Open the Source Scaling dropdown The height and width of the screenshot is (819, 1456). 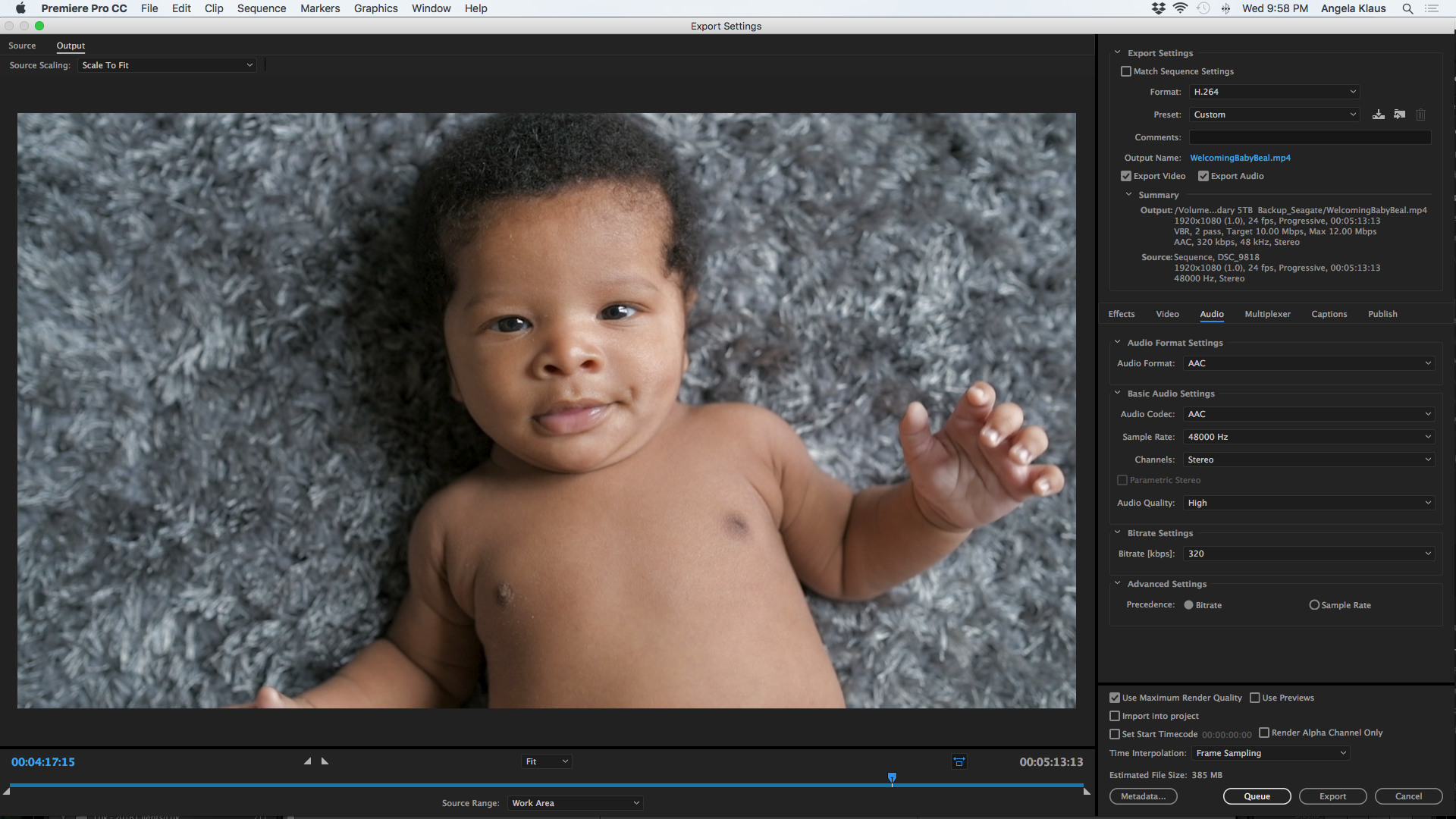click(167, 65)
